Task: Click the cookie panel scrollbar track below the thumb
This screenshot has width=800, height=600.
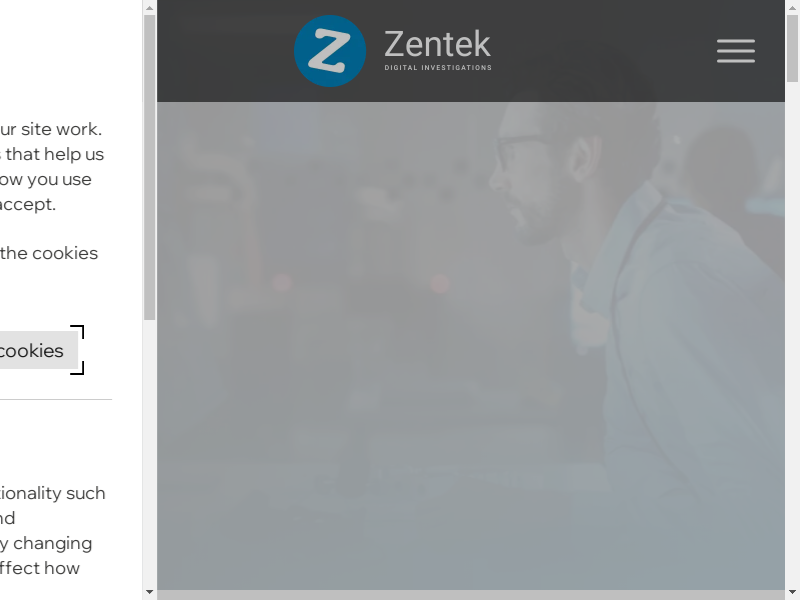Action: (149, 453)
